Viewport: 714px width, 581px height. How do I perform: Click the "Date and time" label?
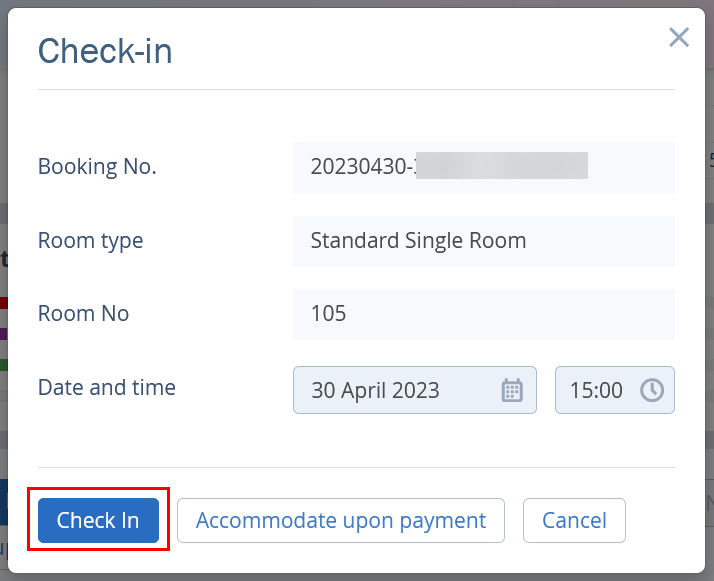pos(107,387)
